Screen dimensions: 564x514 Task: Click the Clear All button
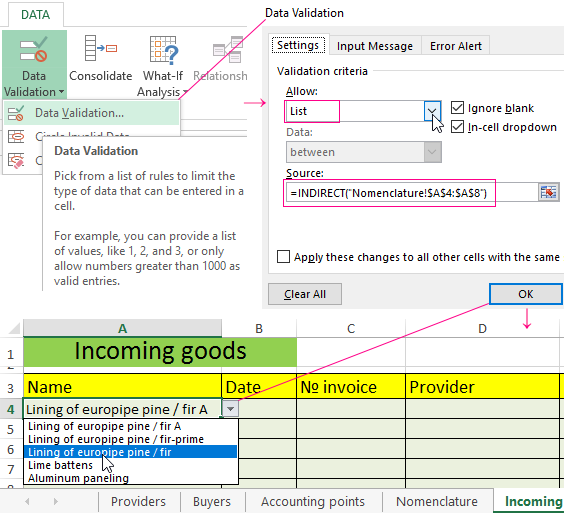305,294
